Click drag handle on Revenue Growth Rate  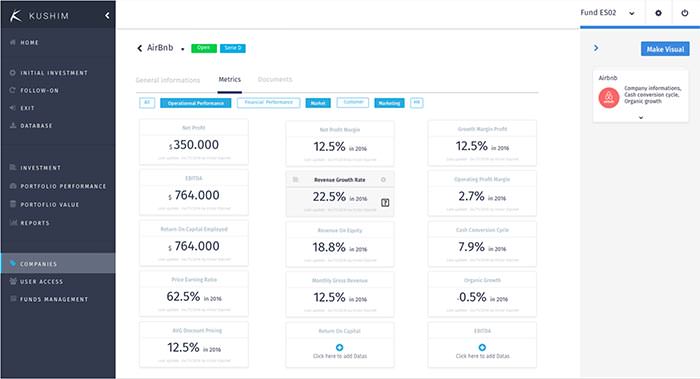tap(295, 179)
